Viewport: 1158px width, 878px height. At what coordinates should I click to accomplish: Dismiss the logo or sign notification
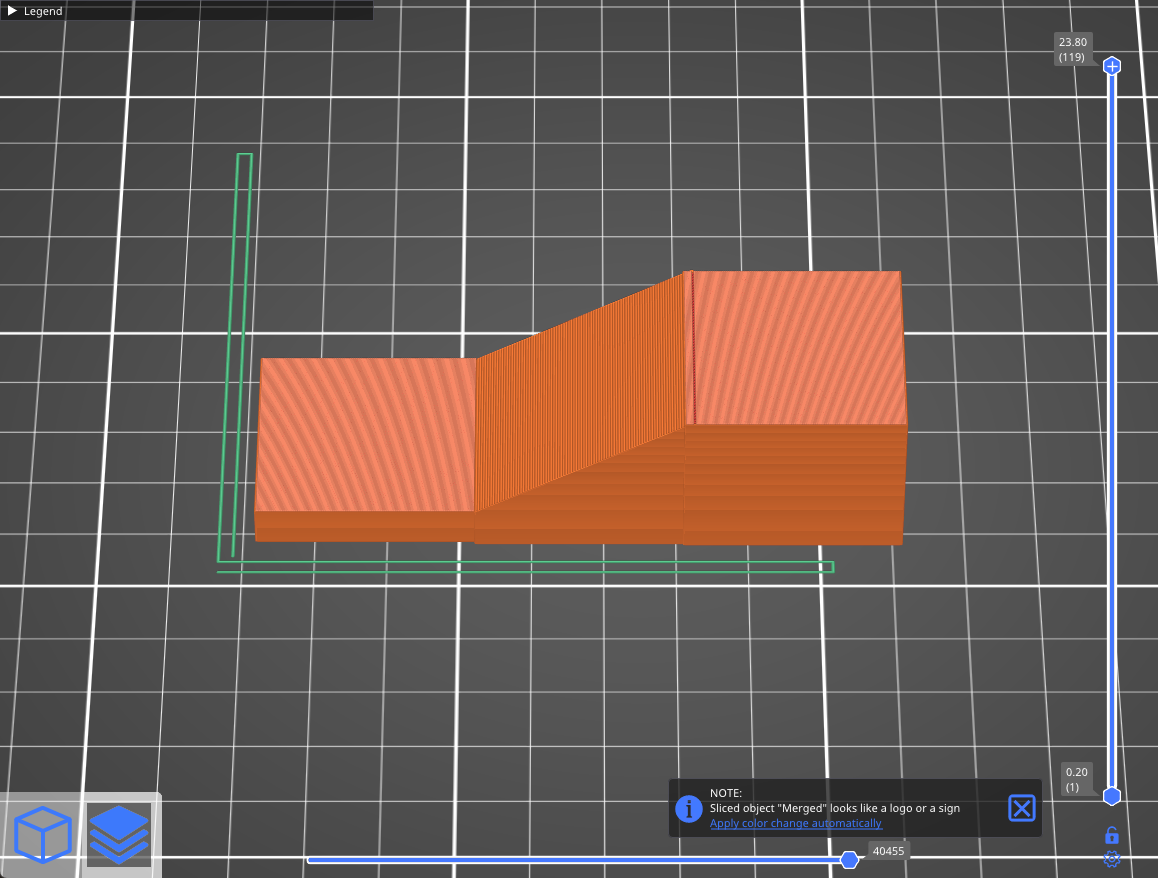(x=1021, y=808)
